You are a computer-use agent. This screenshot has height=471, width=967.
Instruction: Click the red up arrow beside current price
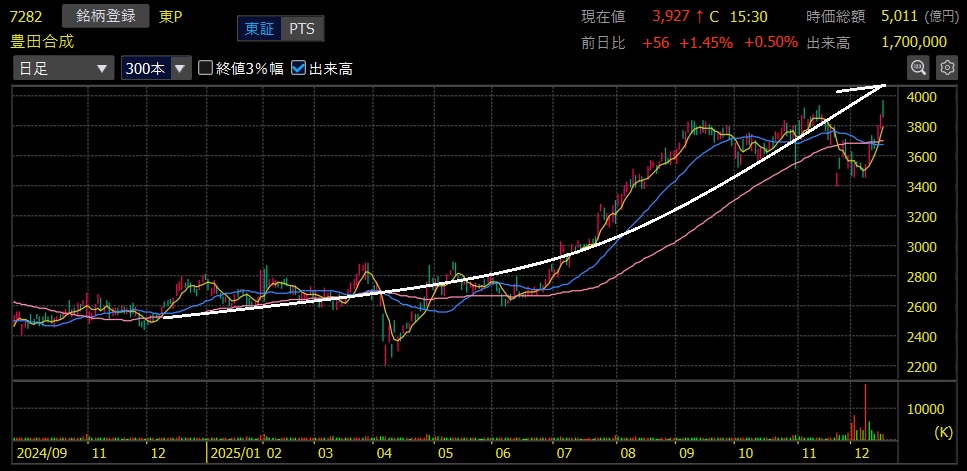(x=700, y=16)
